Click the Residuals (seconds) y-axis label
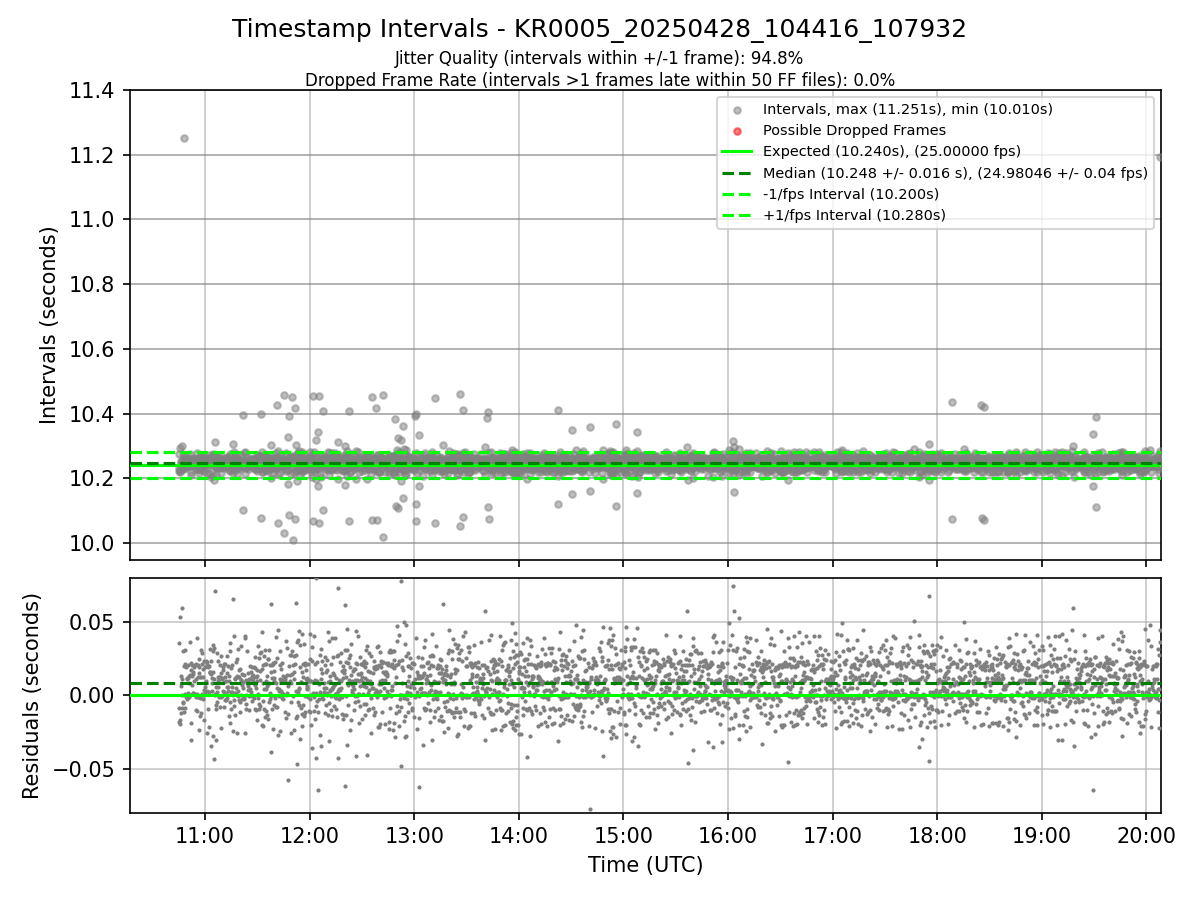This screenshot has width=1200, height=900. pyautogui.click(x=31, y=696)
